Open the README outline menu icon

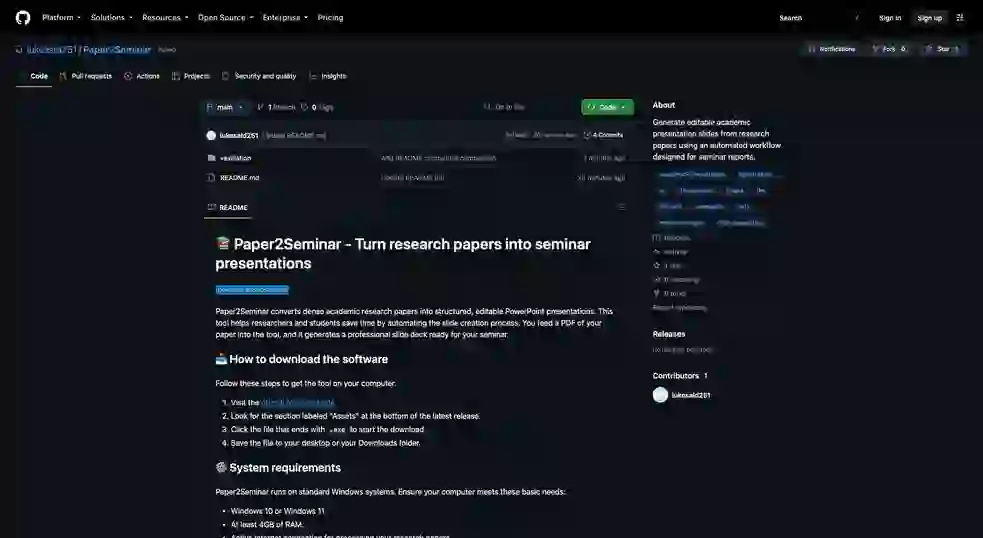[x=621, y=207]
